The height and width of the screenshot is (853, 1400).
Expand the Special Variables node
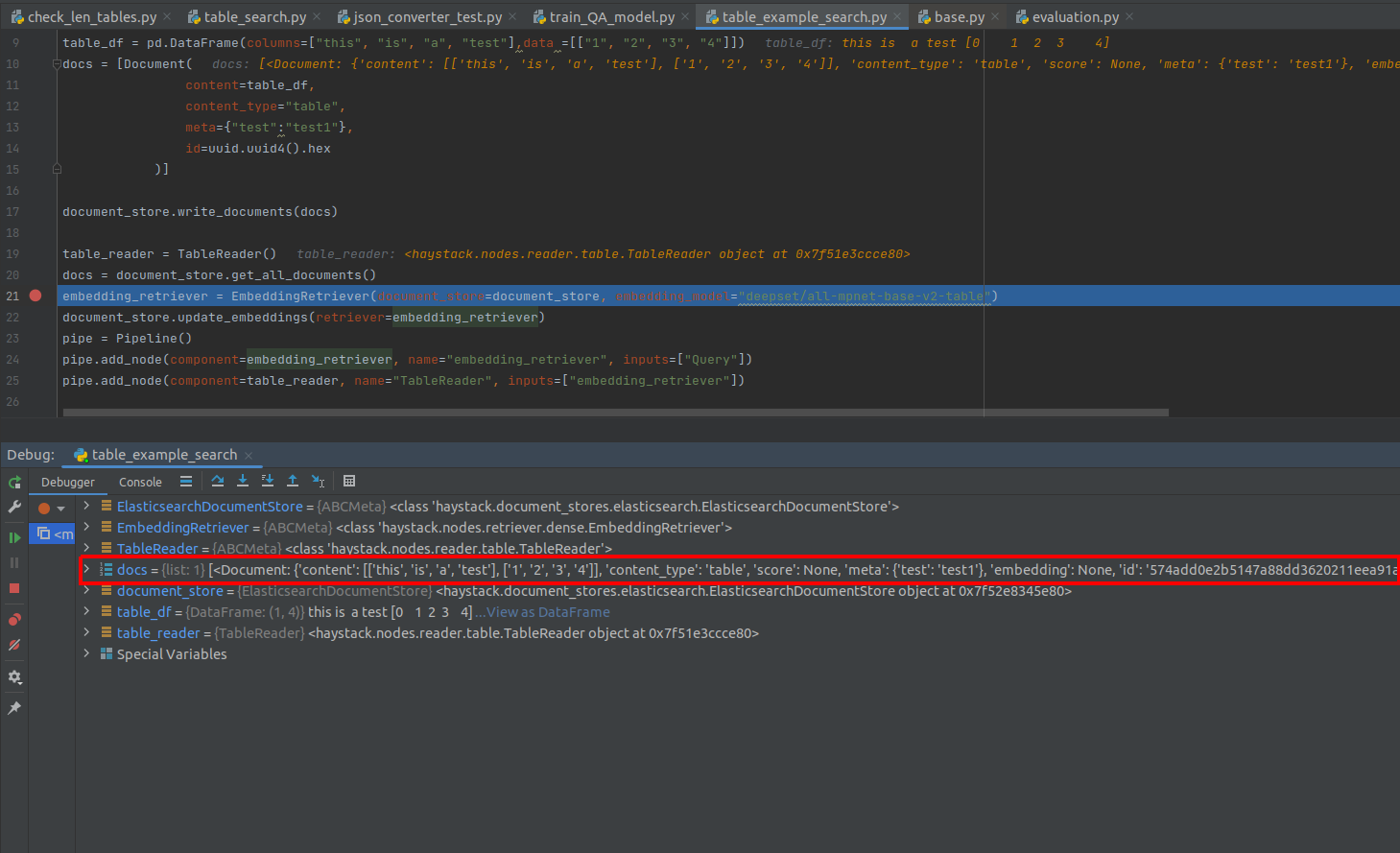pyautogui.click(x=86, y=653)
